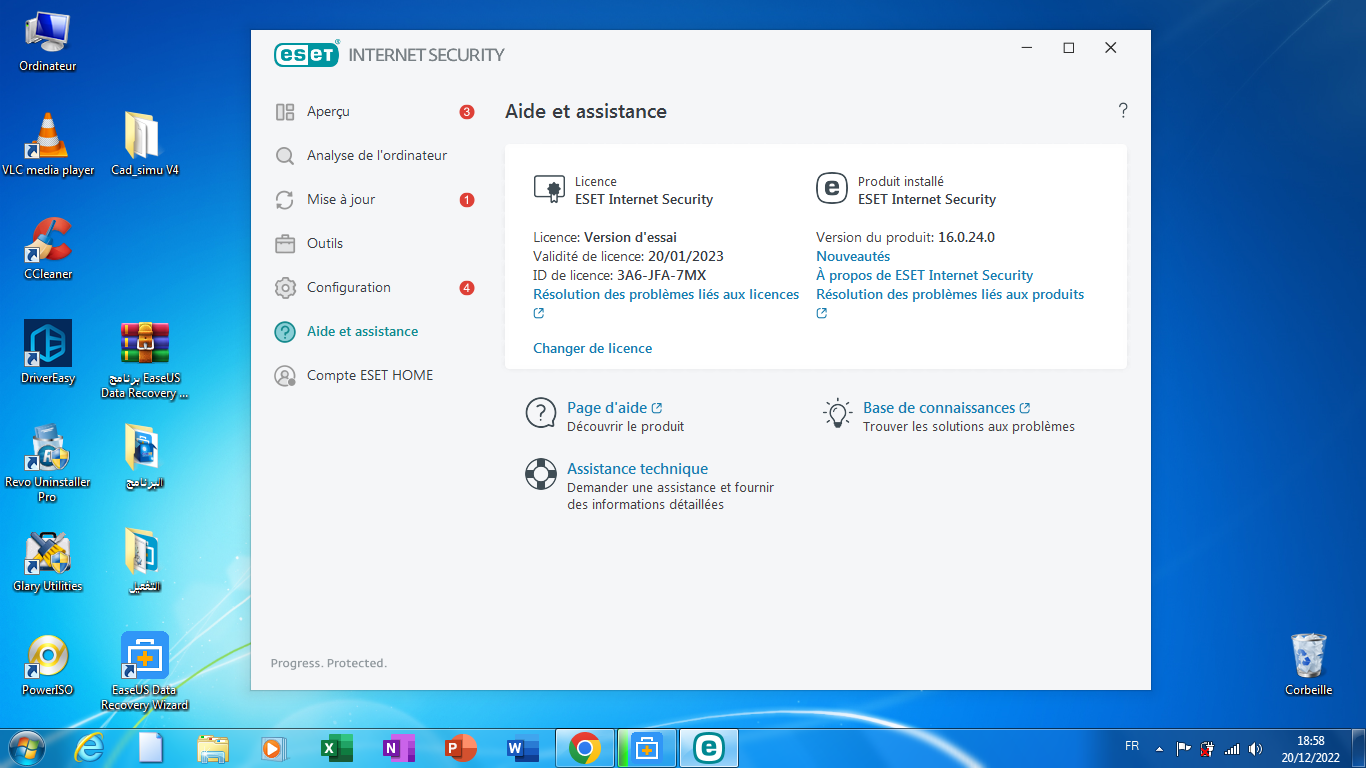Click the question-mark circle icon in sidebar

click(x=285, y=332)
